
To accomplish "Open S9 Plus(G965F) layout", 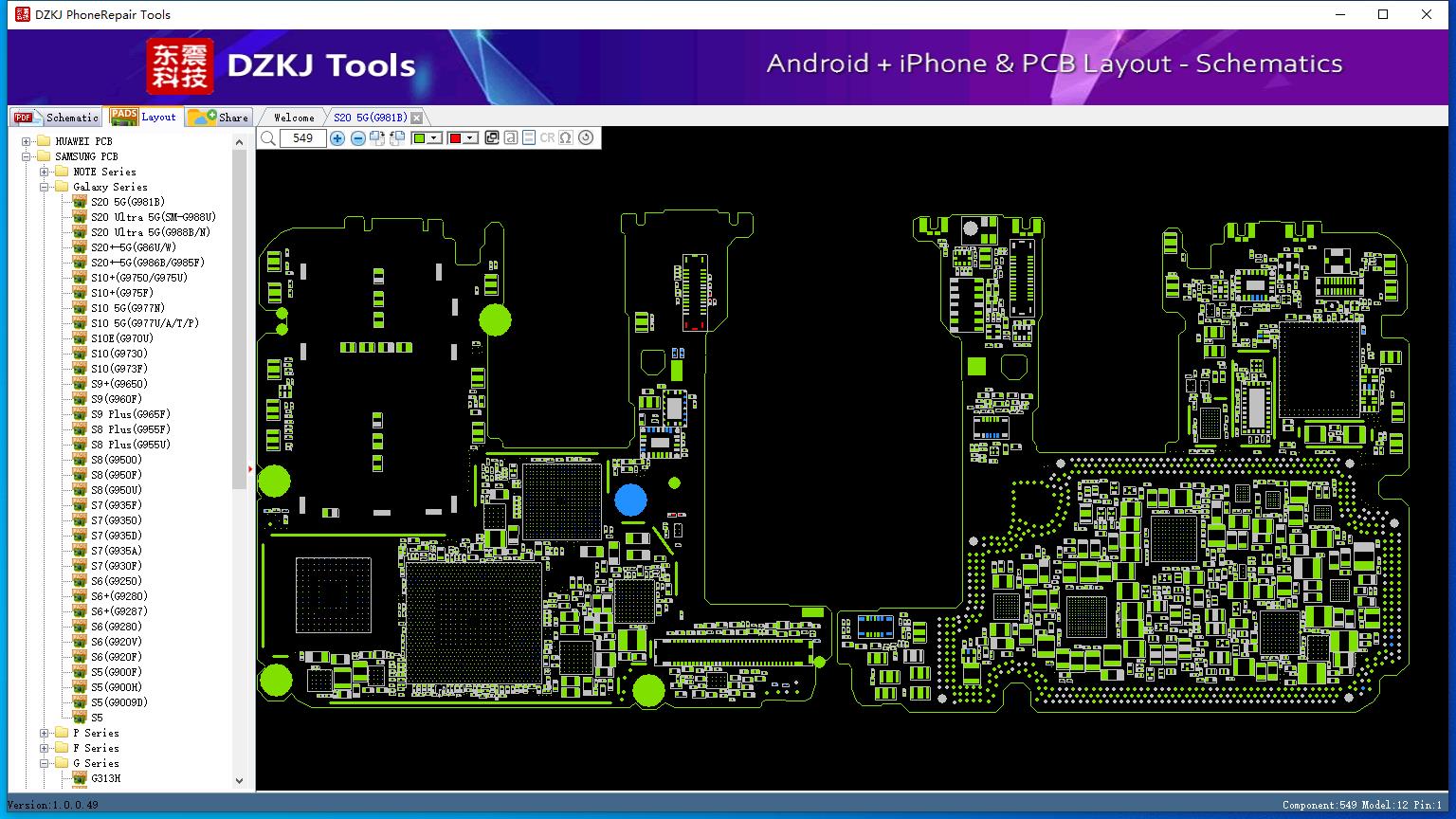I will pos(131,414).
